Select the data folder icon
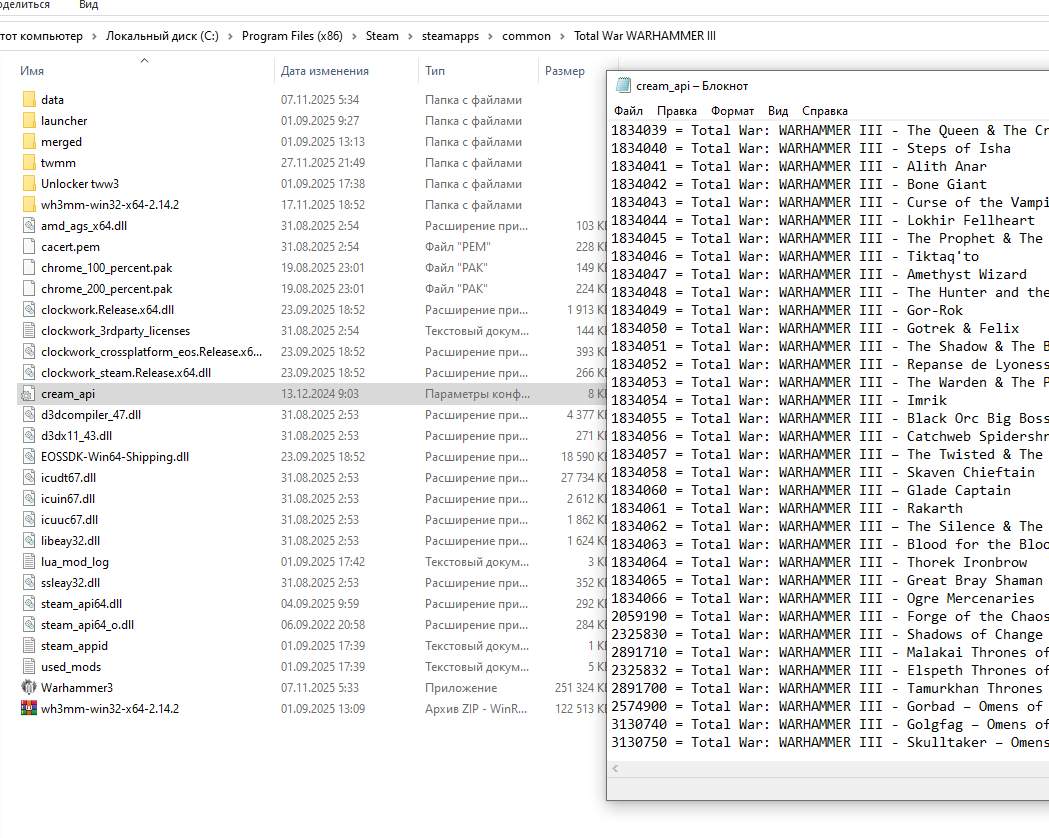The height and width of the screenshot is (838, 1049). tap(29, 100)
